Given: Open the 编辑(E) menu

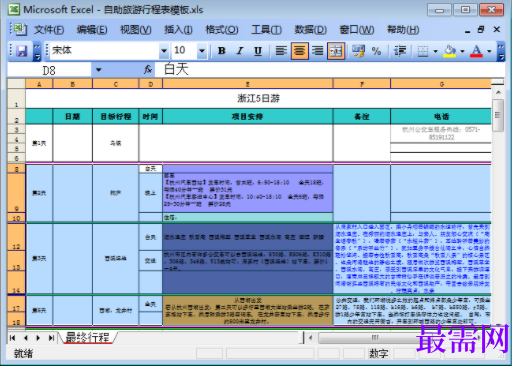Looking at the screenshot, I should (92, 30).
